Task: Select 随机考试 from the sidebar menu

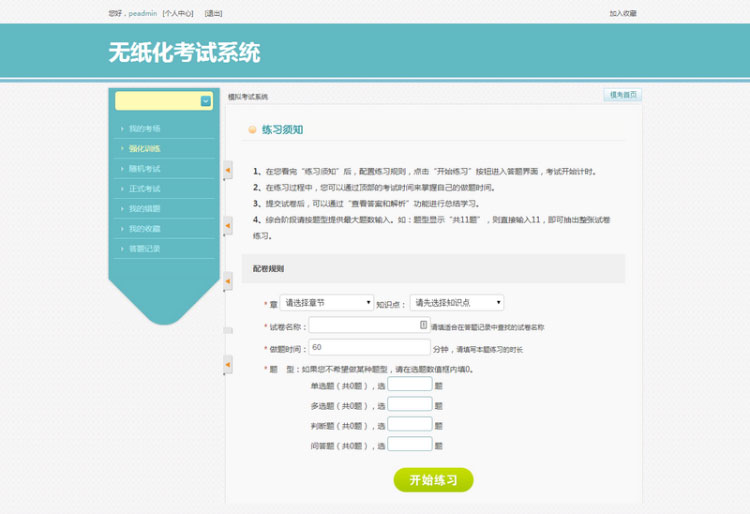Action: tap(144, 169)
